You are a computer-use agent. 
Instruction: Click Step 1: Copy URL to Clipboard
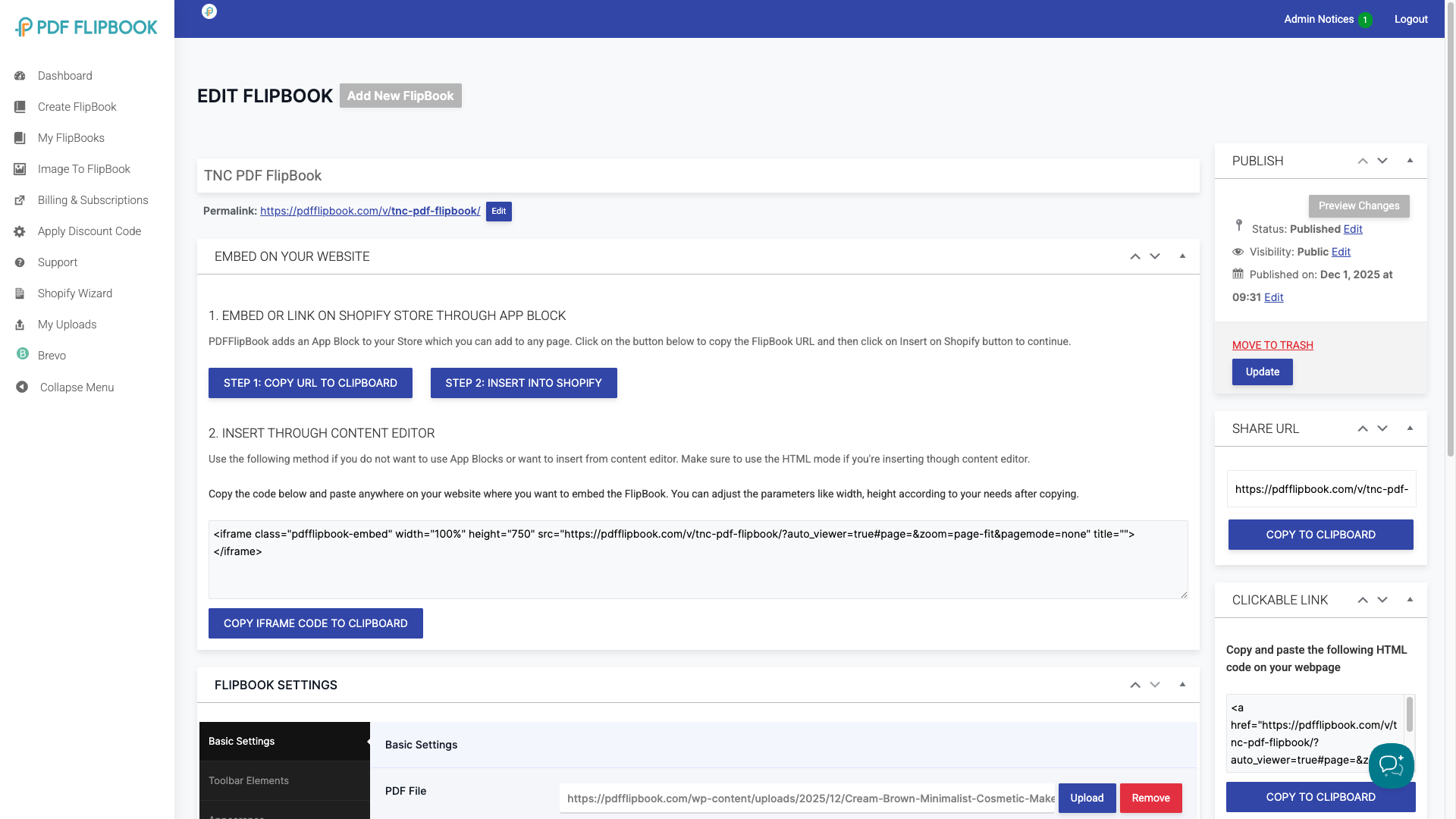point(310,383)
